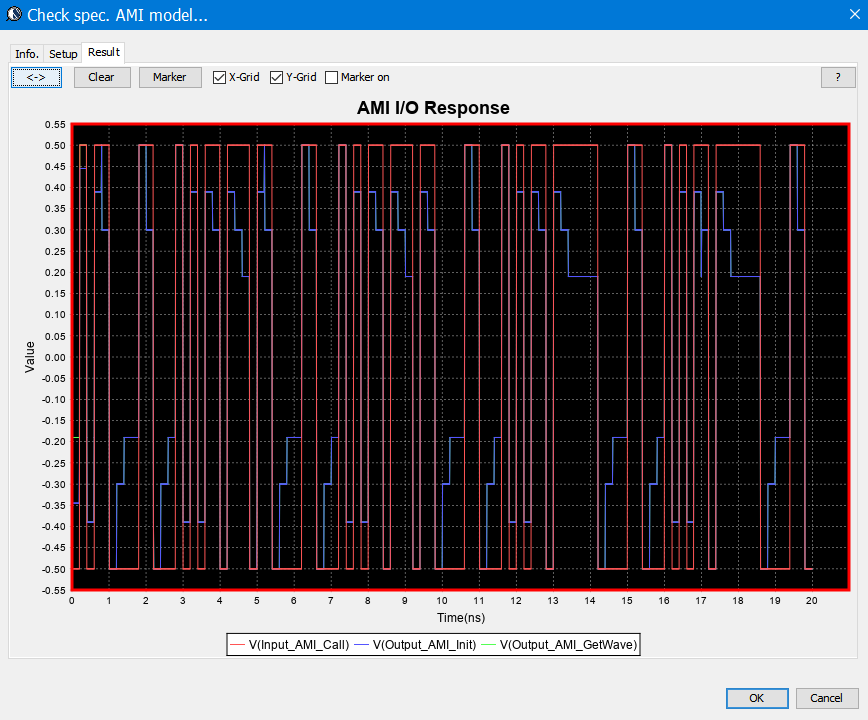
Task: Confirm with the OK button
Action: coord(756,698)
